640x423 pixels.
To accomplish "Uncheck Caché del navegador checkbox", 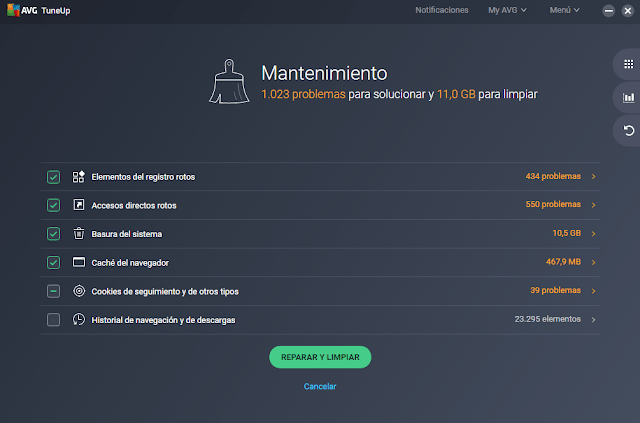I will 53,262.
